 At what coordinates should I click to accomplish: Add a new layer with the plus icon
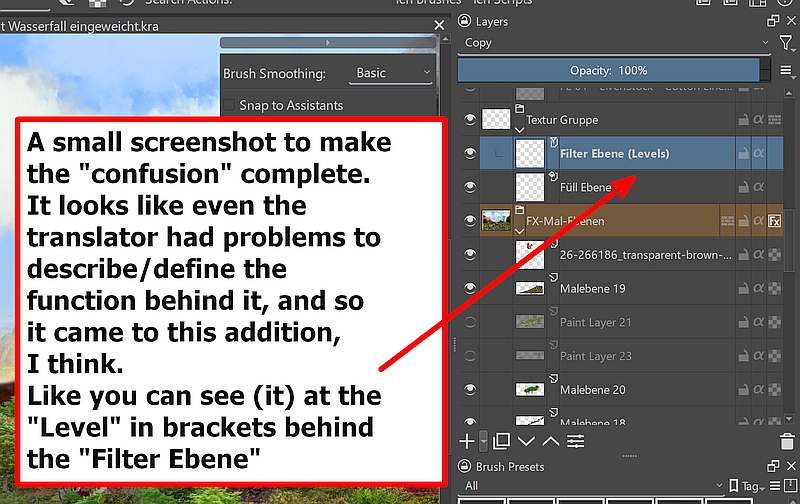coord(467,441)
